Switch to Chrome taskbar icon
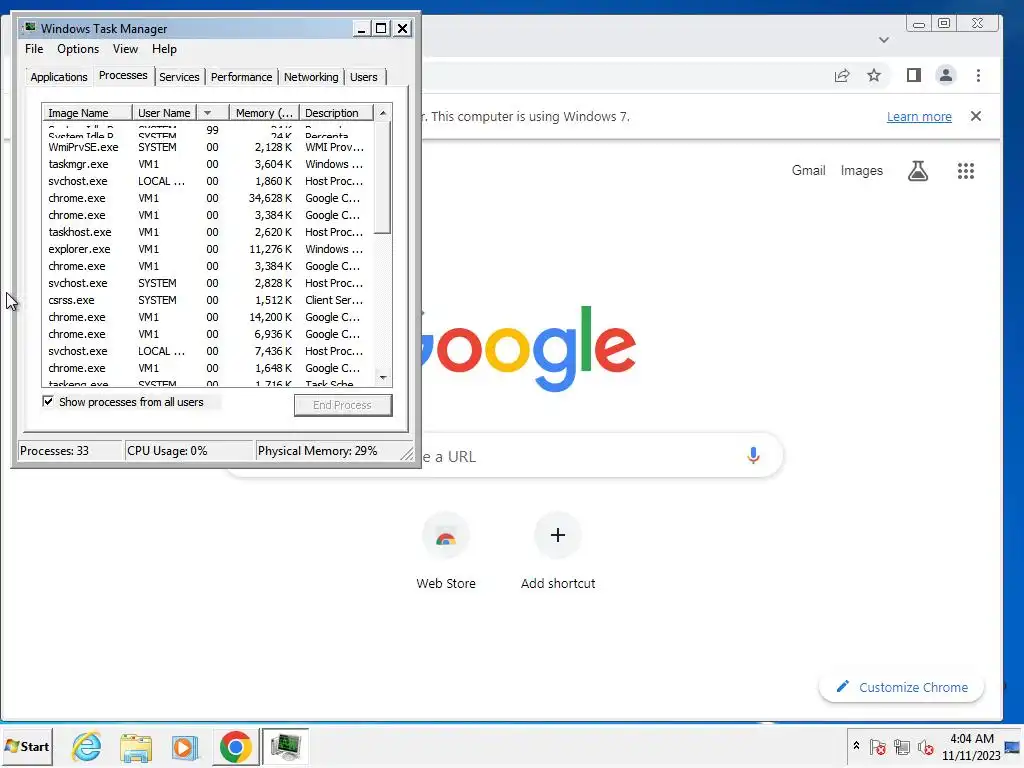This screenshot has height=768, width=1024. coord(236,746)
